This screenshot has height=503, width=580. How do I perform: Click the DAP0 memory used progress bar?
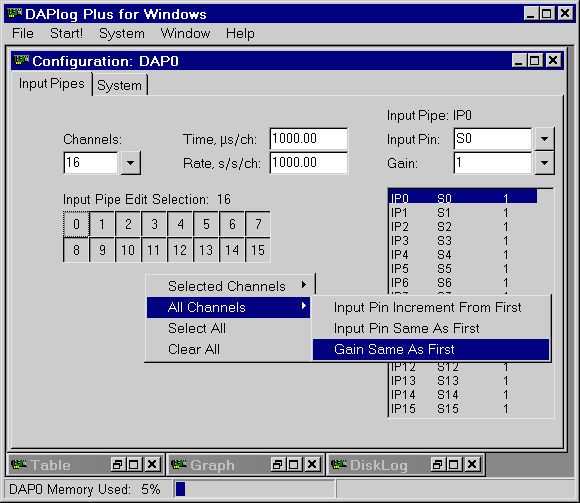[254, 489]
